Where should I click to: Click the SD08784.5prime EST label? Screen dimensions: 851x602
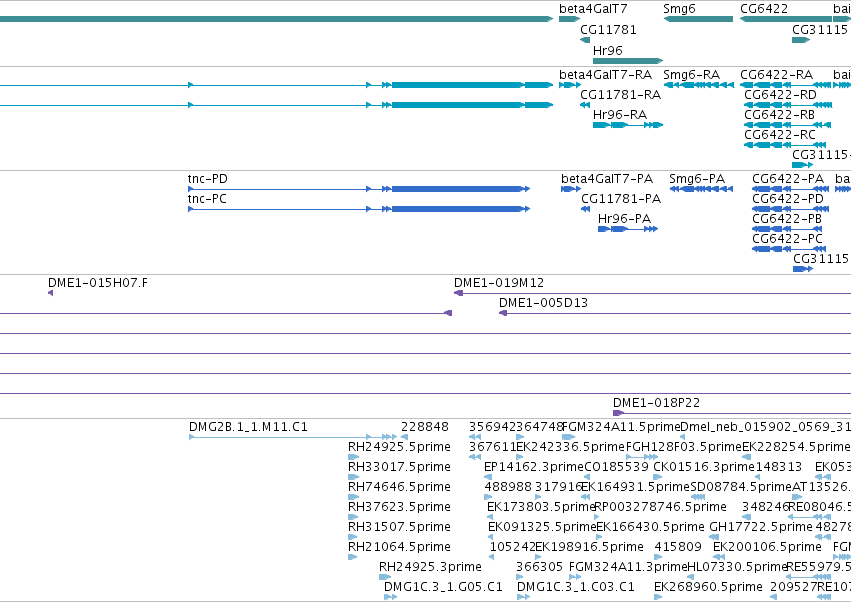coord(741,487)
